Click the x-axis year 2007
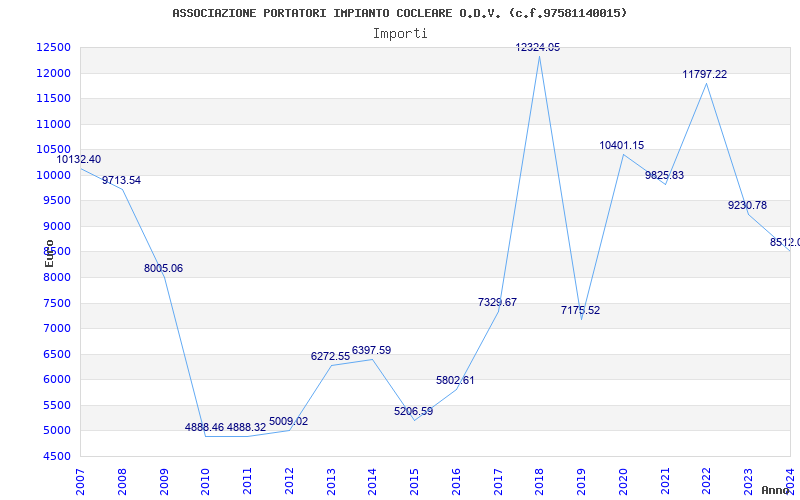Image resolution: width=800 pixels, height=500 pixels. 80,482
